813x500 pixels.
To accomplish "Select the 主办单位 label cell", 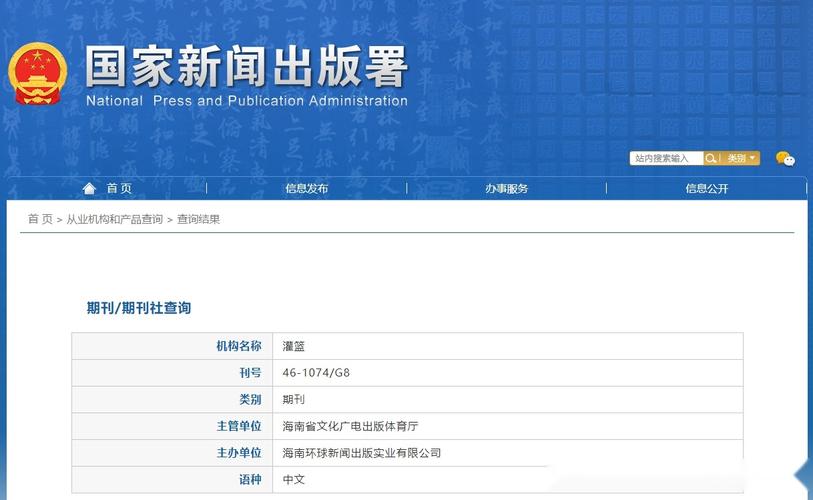I will [x=172, y=453].
